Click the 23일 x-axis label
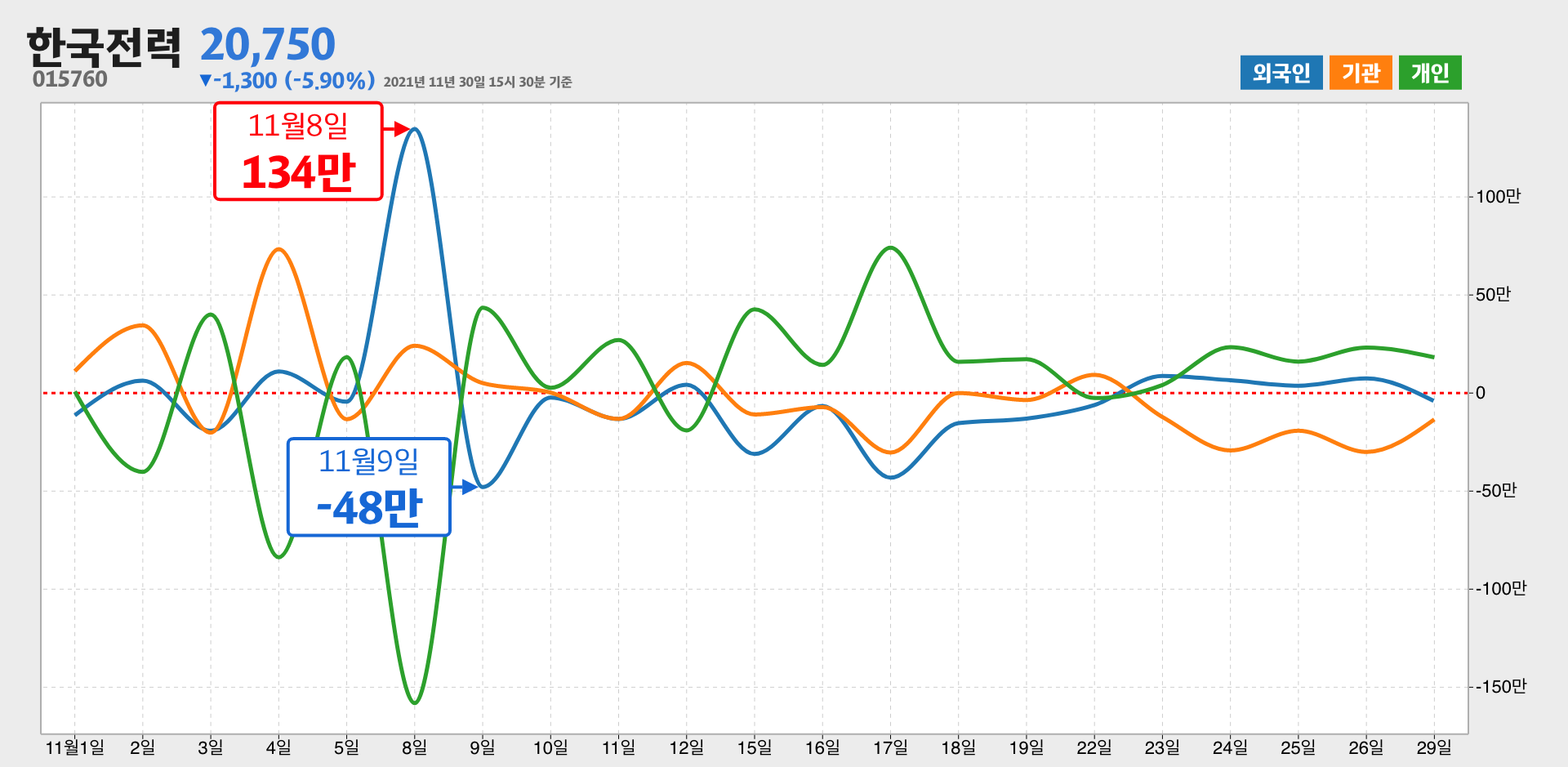 pyautogui.click(x=1162, y=747)
